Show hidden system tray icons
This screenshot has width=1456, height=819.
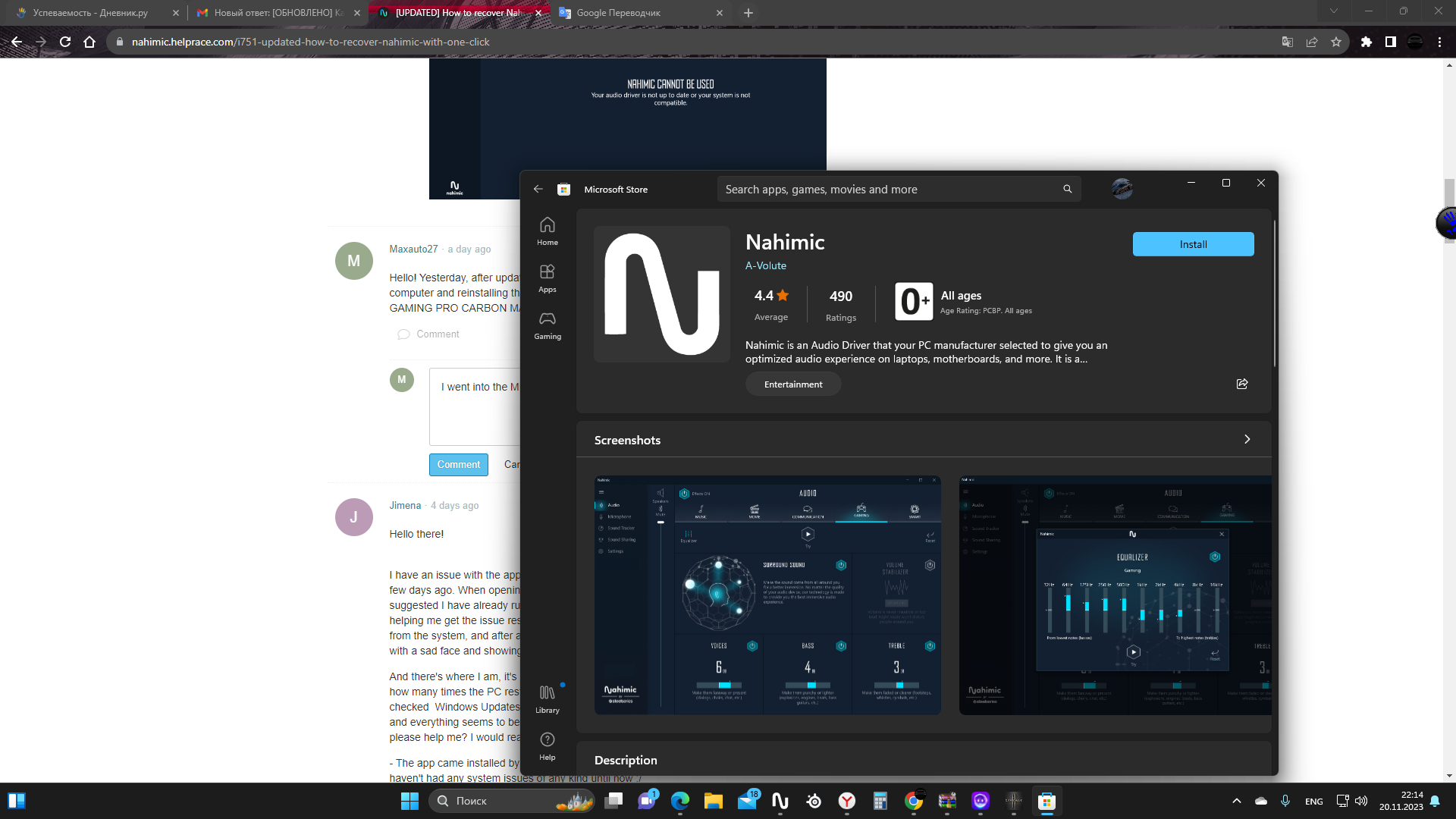click(x=1236, y=801)
